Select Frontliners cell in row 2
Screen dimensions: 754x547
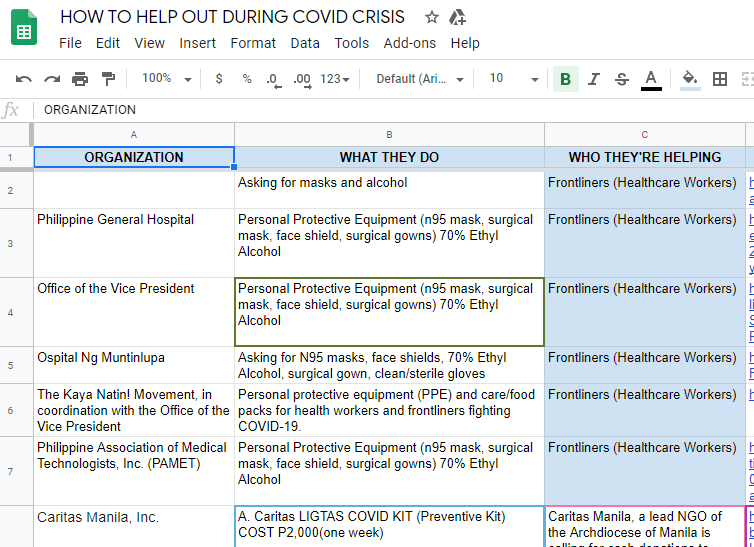645,190
